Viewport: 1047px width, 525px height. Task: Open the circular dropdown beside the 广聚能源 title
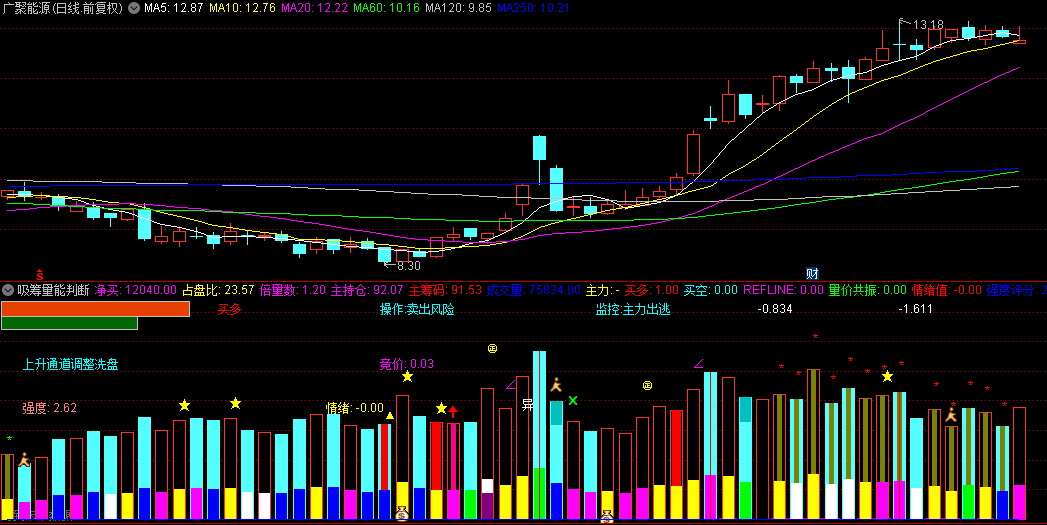pyautogui.click(x=134, y=8)
